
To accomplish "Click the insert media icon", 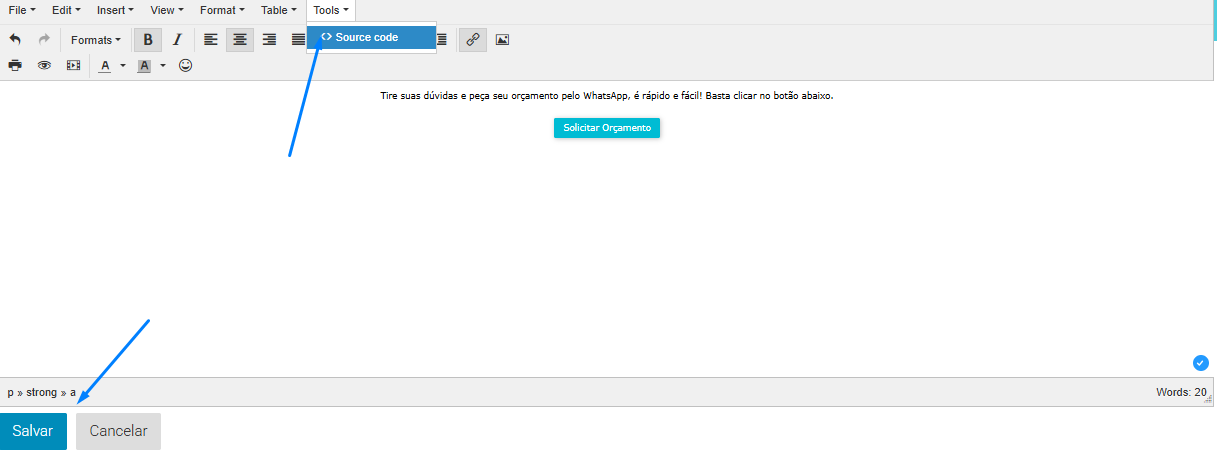I will pos(73,65).
